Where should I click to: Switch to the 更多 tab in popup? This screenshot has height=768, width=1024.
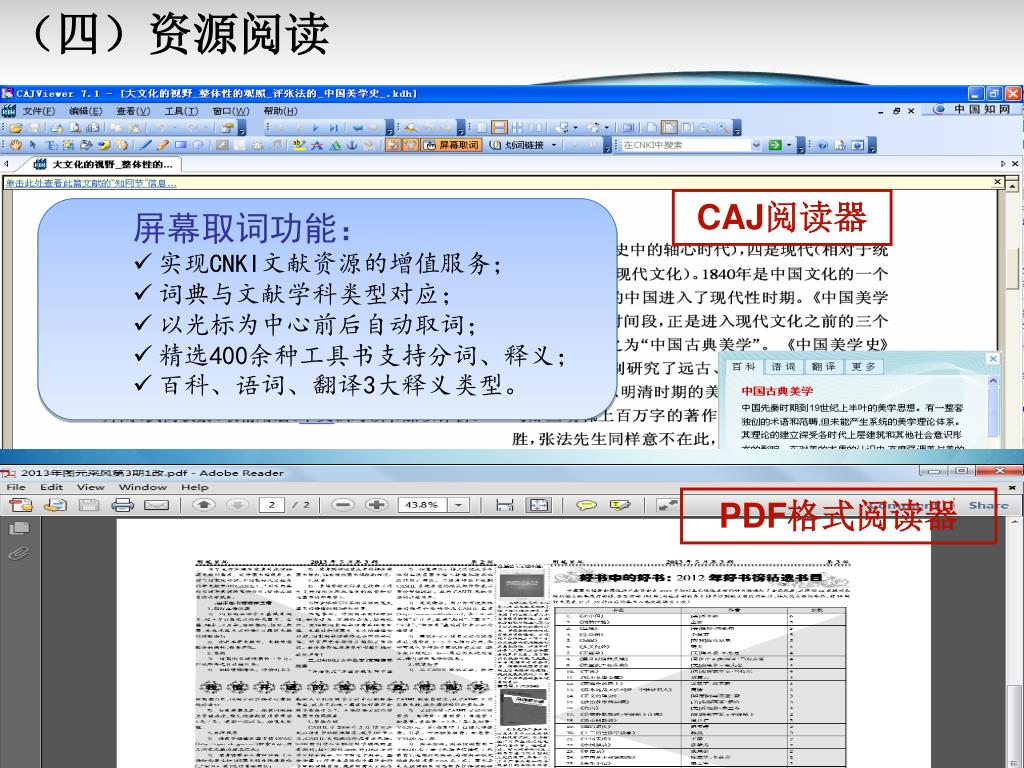863,367
